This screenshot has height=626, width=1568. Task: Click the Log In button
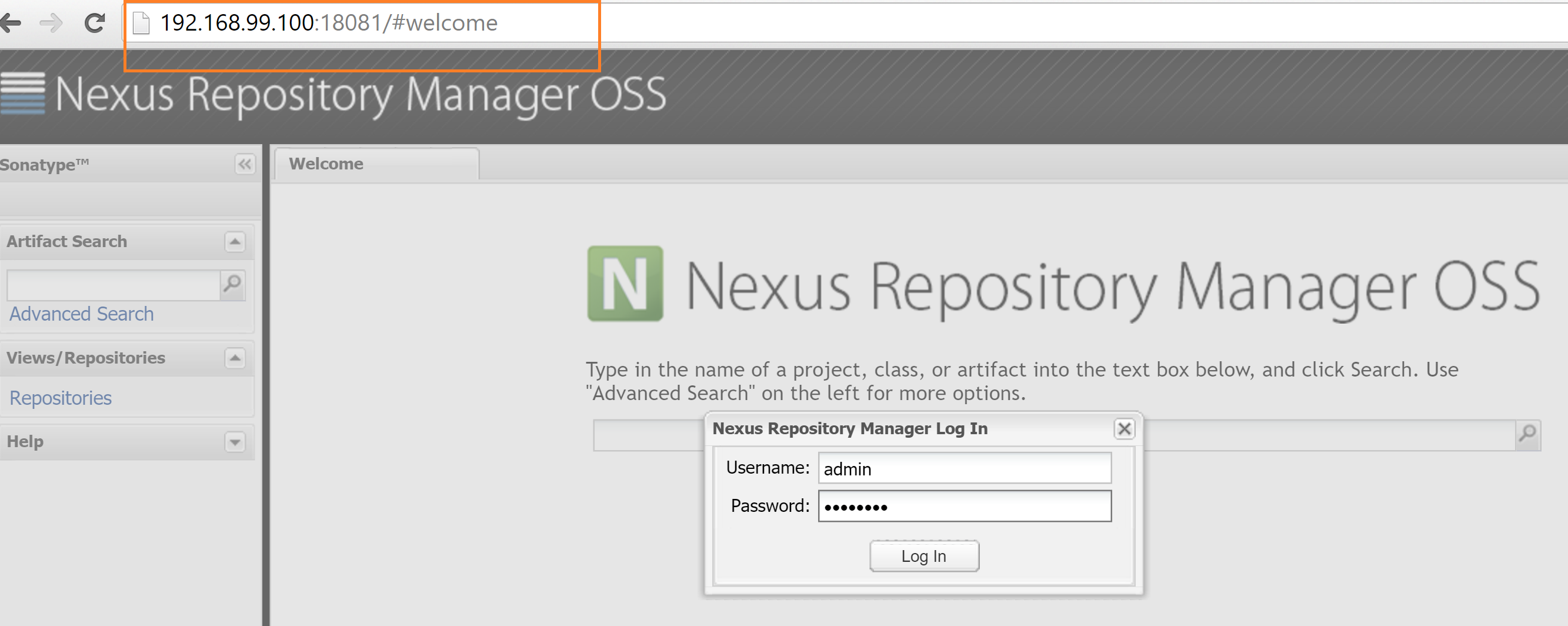[924, 556]
